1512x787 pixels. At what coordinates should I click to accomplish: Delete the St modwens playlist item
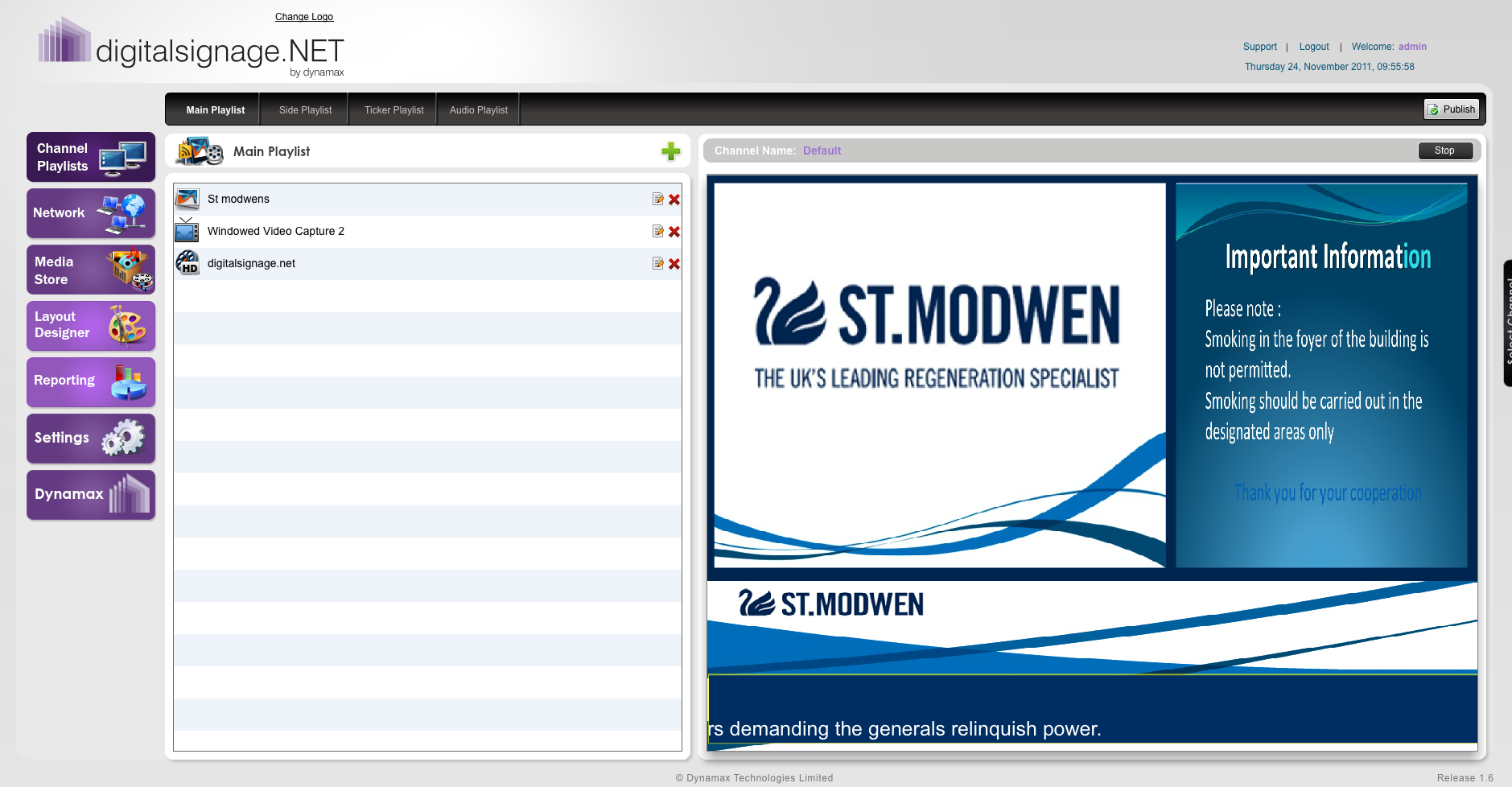(674, 200)
